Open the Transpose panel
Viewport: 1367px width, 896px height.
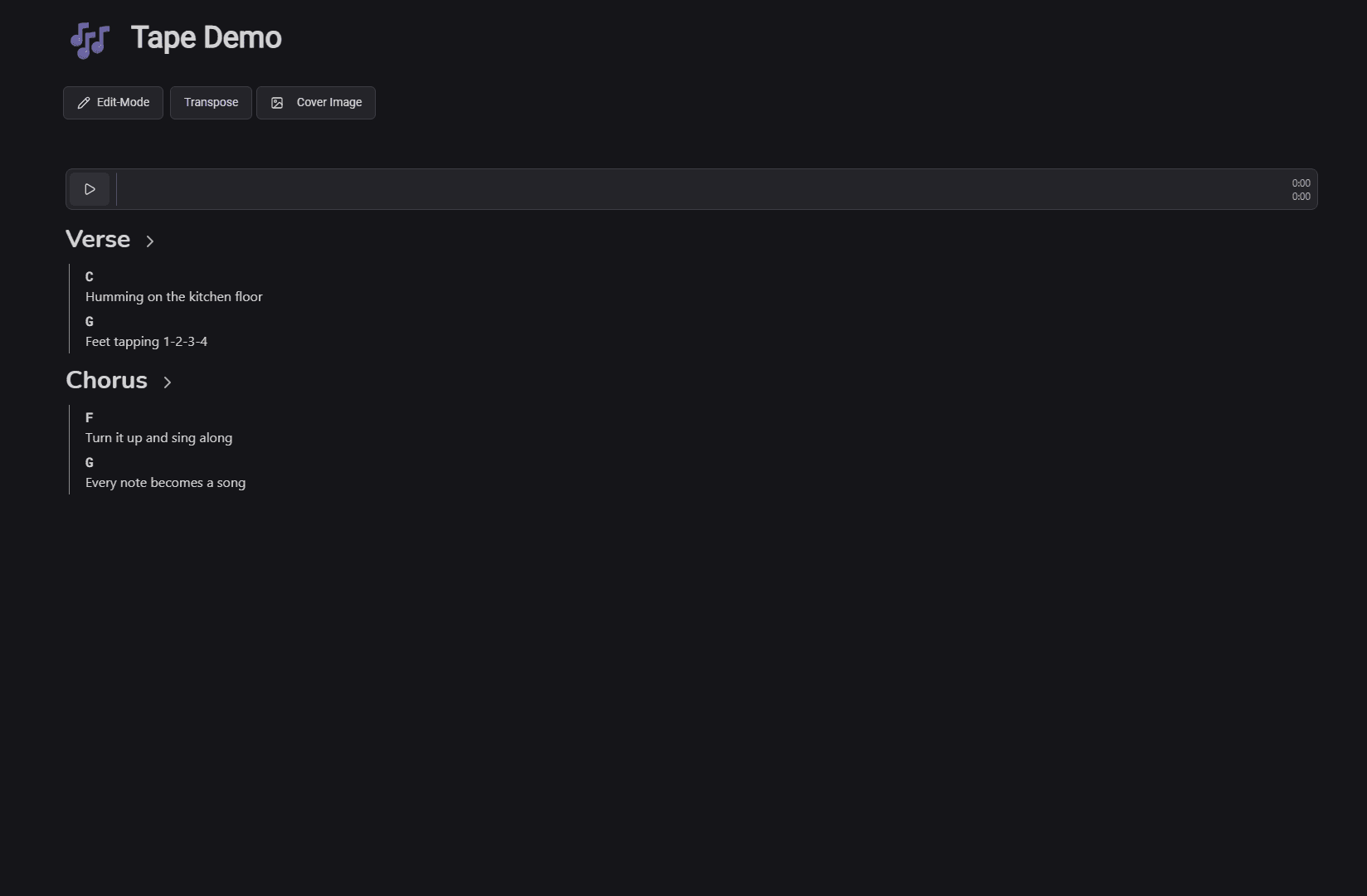210,102
